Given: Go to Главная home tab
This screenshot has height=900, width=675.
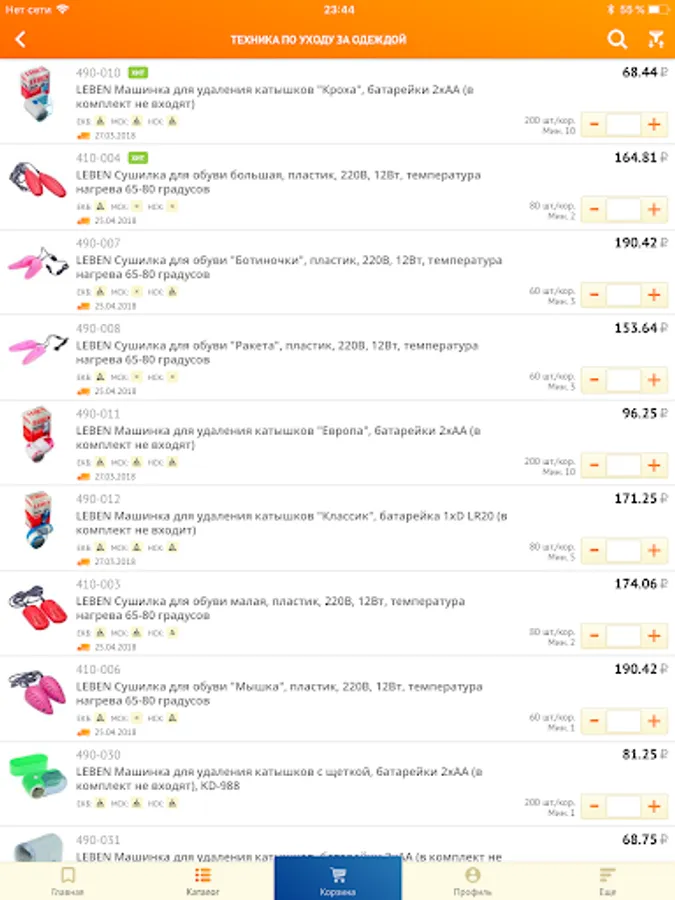Looking at the screenshot, I should point(67,880).
